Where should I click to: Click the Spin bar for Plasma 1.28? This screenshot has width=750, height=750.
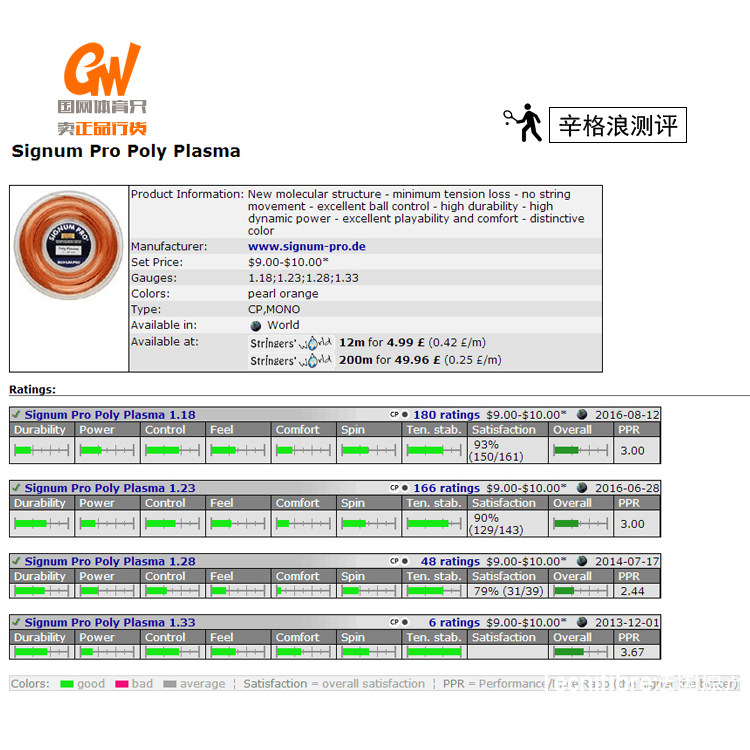(x=369, y=591)
